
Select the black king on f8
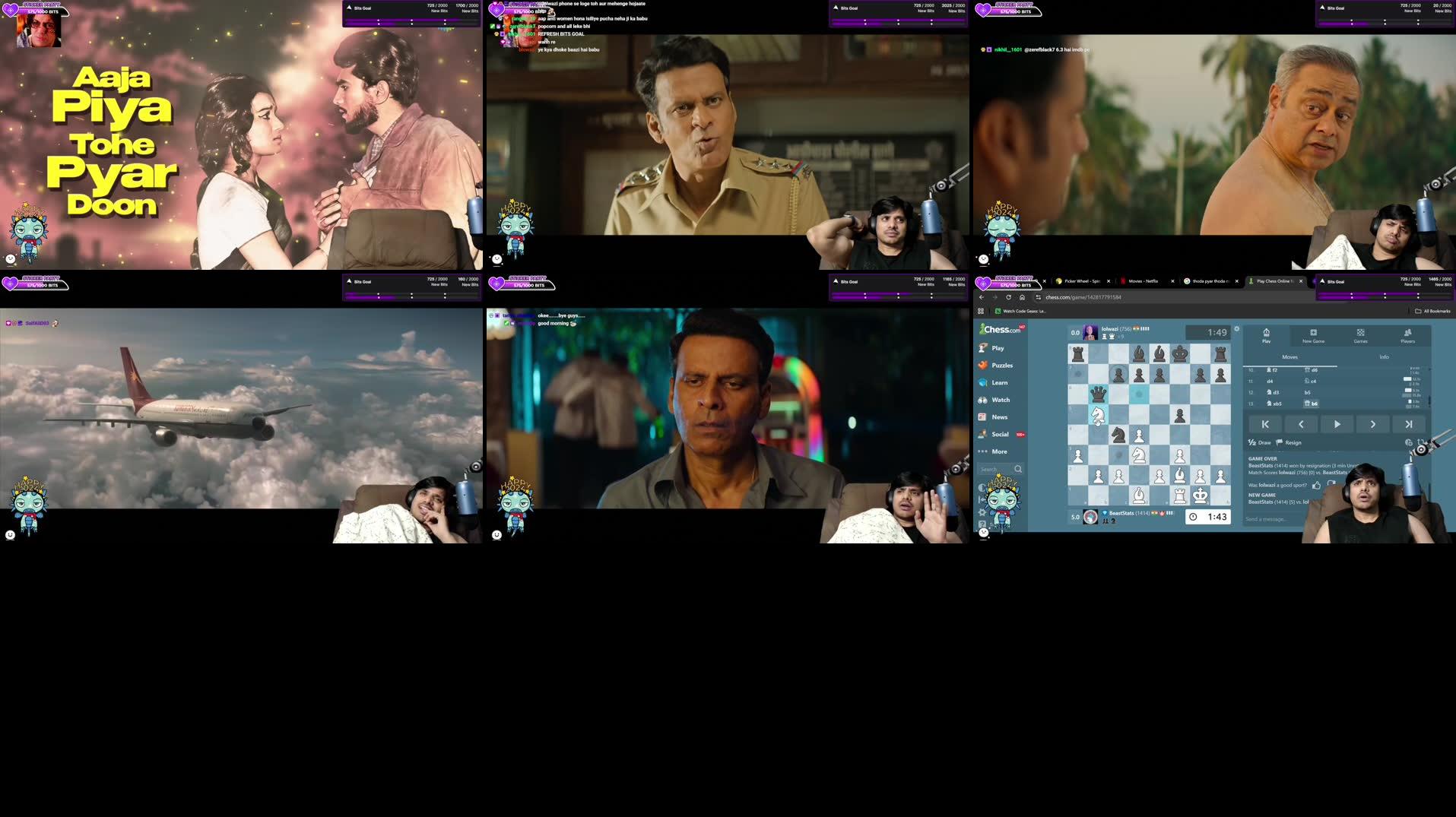(x=1180, y=353)
